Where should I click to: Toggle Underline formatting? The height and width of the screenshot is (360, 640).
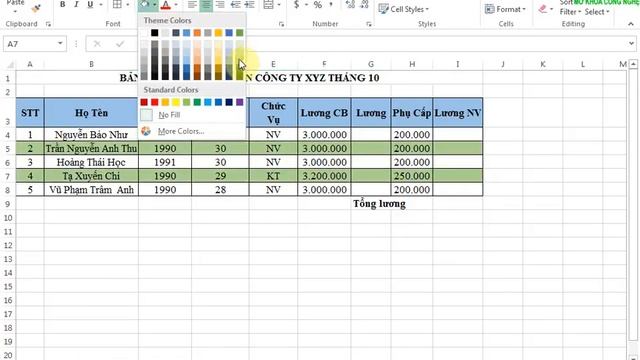[90, 4]
